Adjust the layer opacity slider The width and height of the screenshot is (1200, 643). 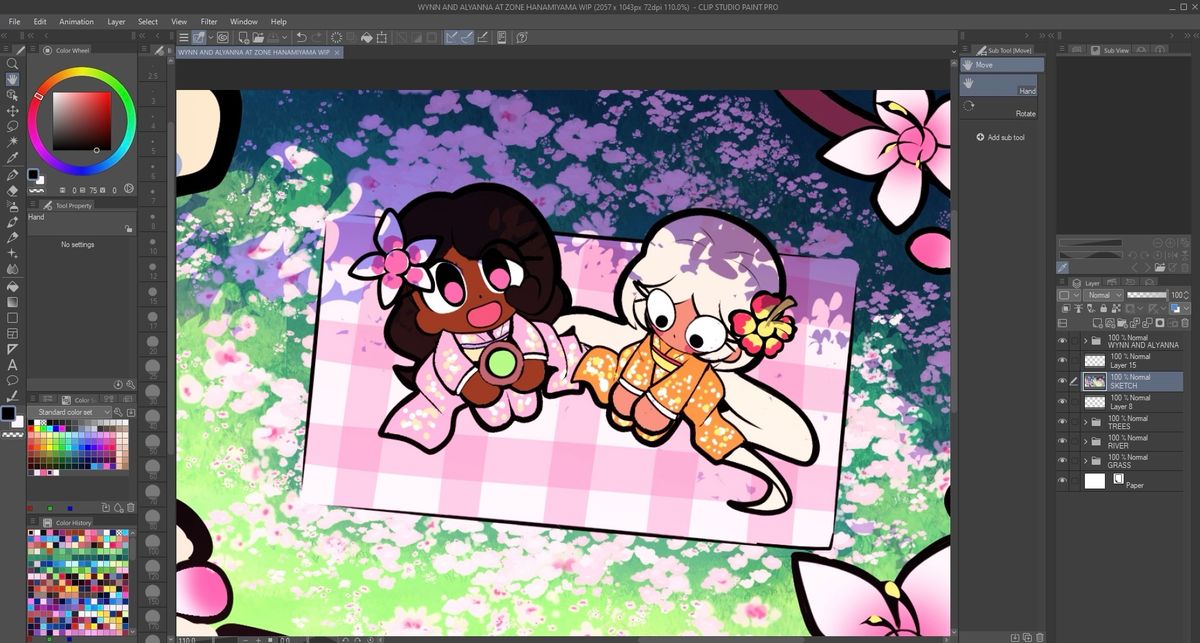(x=1146, y=295)
